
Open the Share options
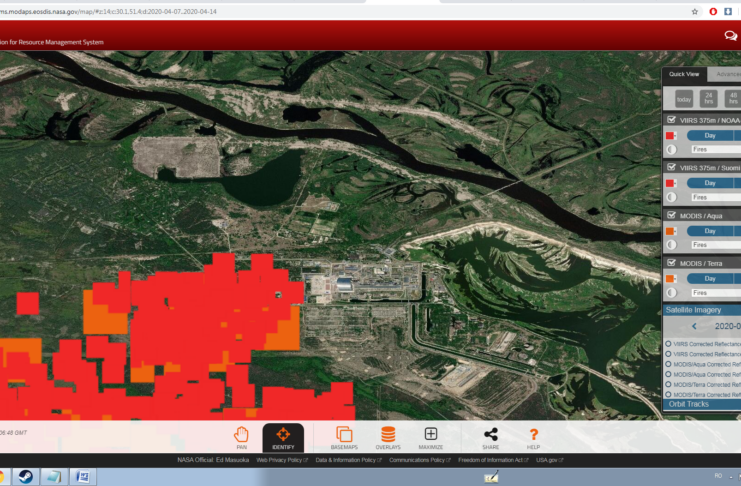[491, 437]
